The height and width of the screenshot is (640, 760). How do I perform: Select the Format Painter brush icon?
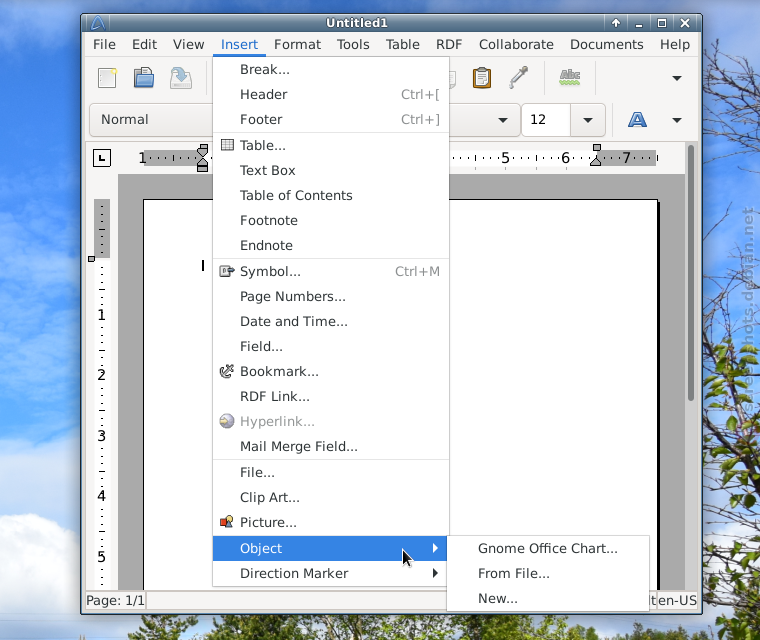(x=518, y=78)
